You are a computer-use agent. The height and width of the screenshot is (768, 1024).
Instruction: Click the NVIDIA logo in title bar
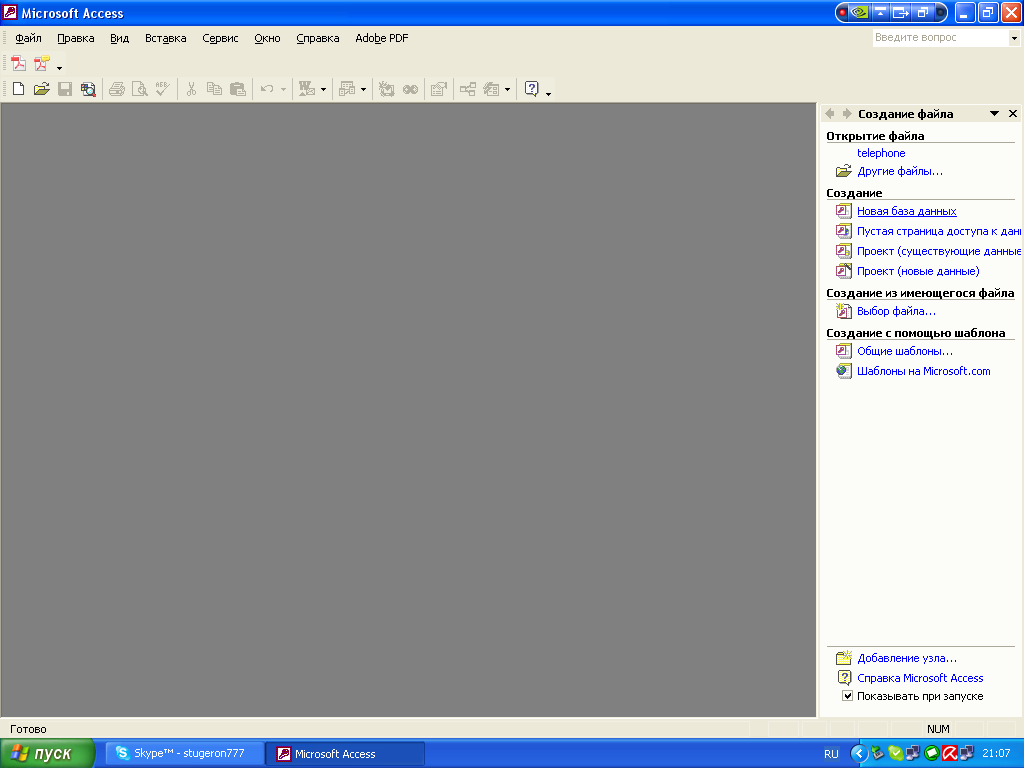tap(860, 12)
